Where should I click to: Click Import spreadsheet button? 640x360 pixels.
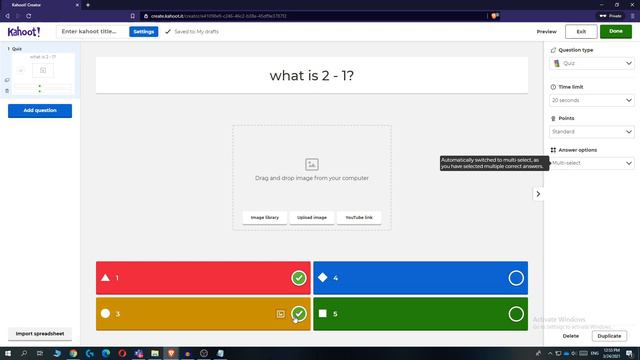click(40, 333)
